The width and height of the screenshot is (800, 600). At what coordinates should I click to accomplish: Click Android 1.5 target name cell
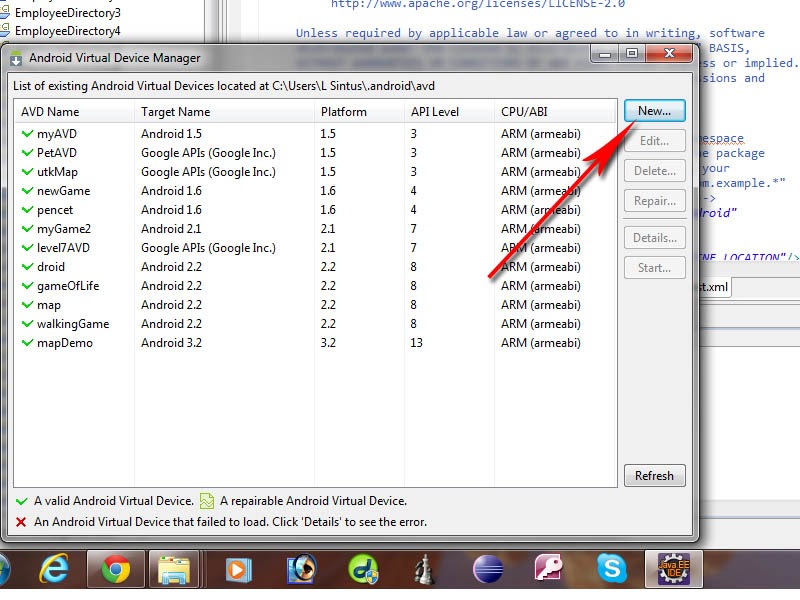coord(171,134)
